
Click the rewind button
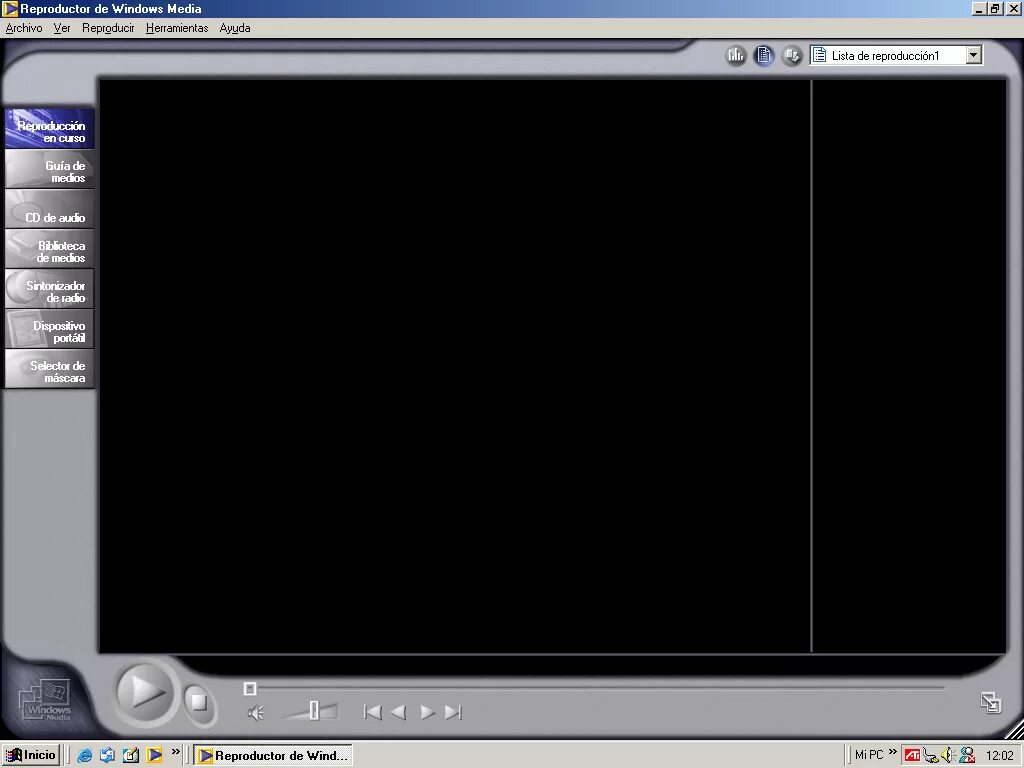398,712
